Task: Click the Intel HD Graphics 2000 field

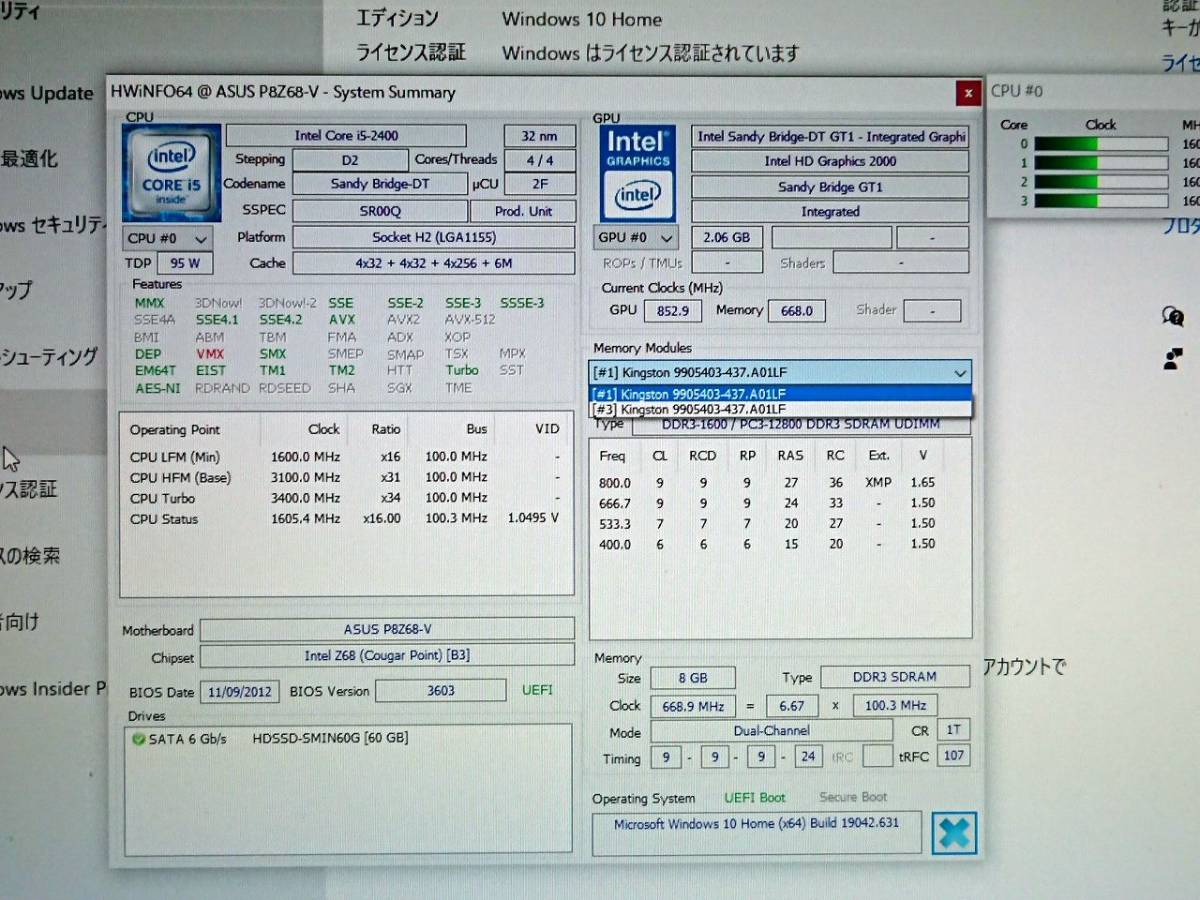Action: click(830, 161)
